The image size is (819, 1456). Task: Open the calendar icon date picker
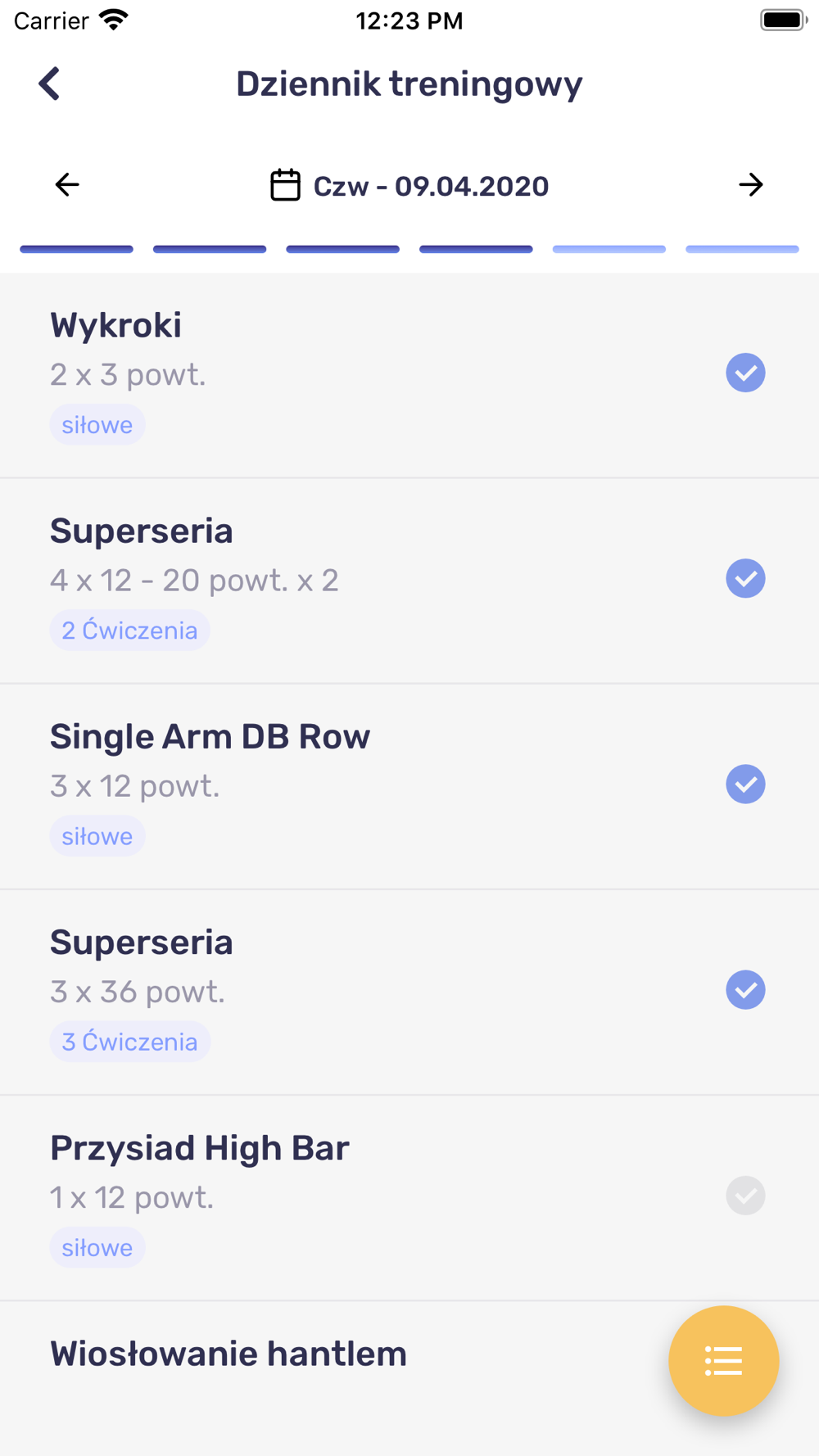[285, 185]
